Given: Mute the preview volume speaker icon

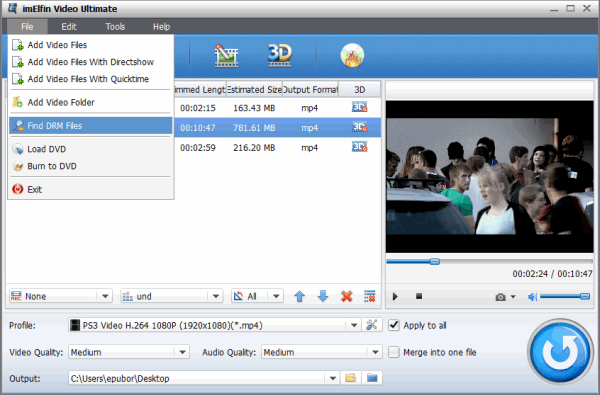Looking at the screenshot, I should [532, 297].
